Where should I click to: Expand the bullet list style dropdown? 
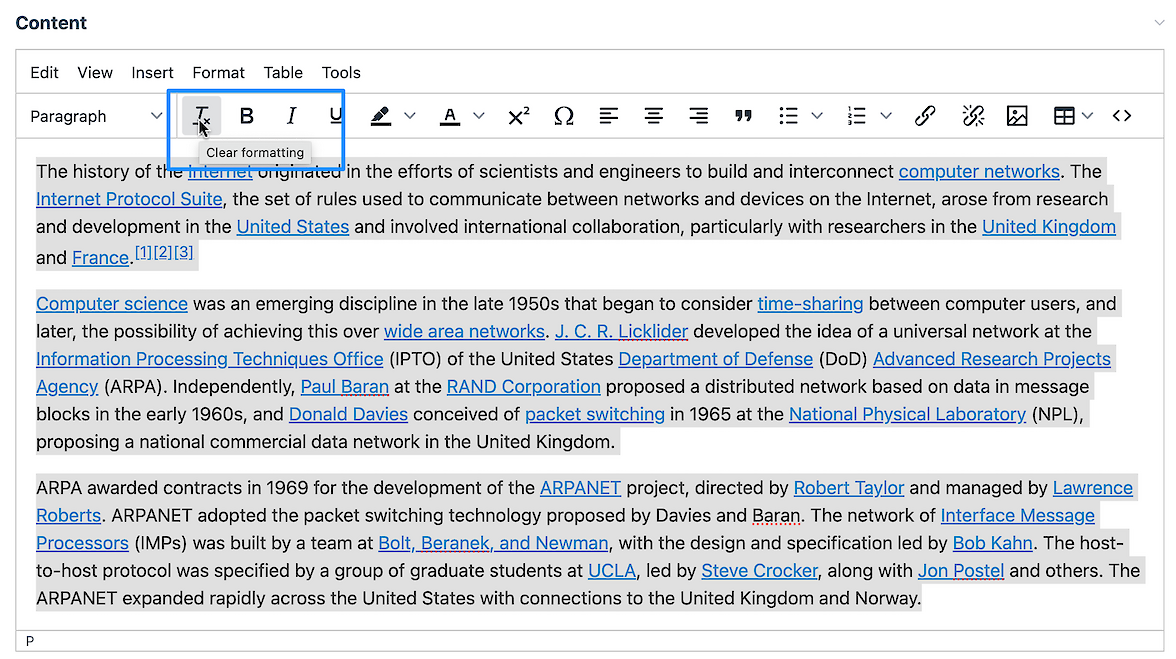[817, 117]
